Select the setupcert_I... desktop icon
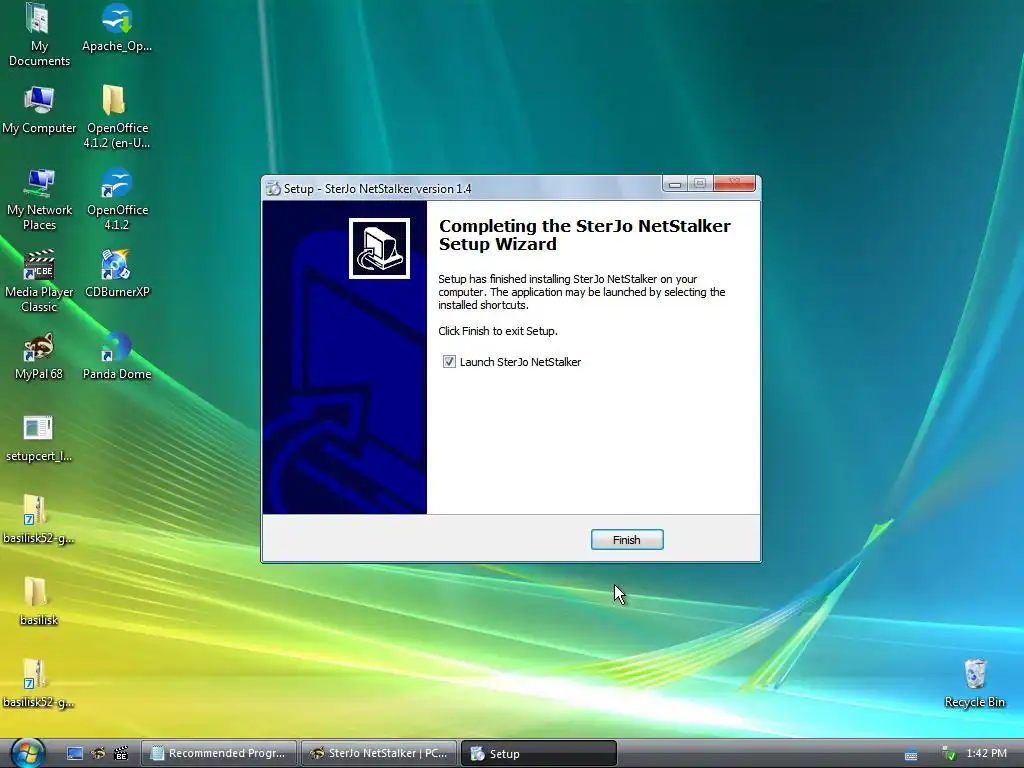1024x768 pixels. point(39,438)
